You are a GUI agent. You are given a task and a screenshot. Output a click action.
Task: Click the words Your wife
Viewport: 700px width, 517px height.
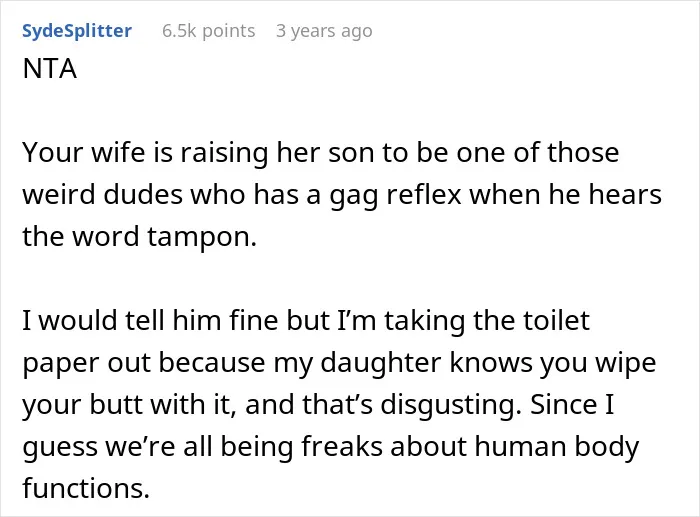coord(84,153)
